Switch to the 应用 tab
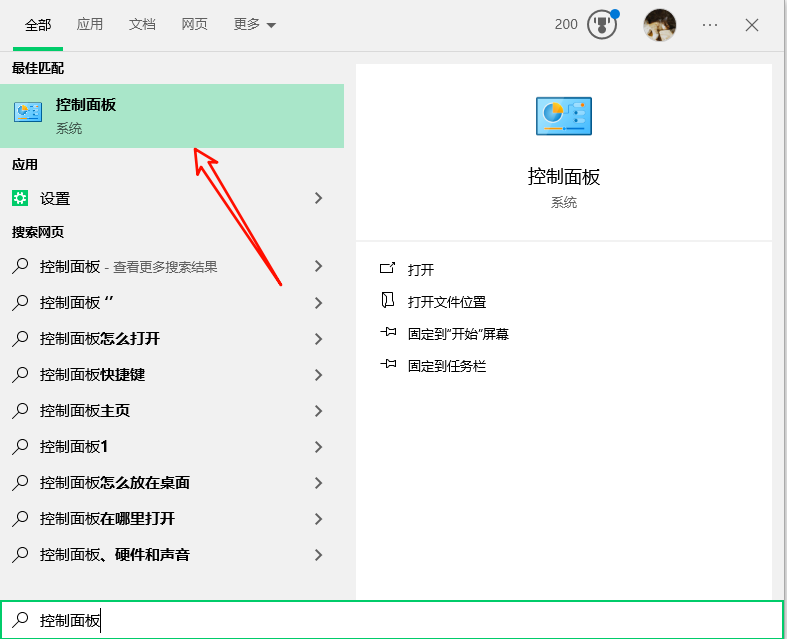The image size is (787, 639). pos(90,24)
